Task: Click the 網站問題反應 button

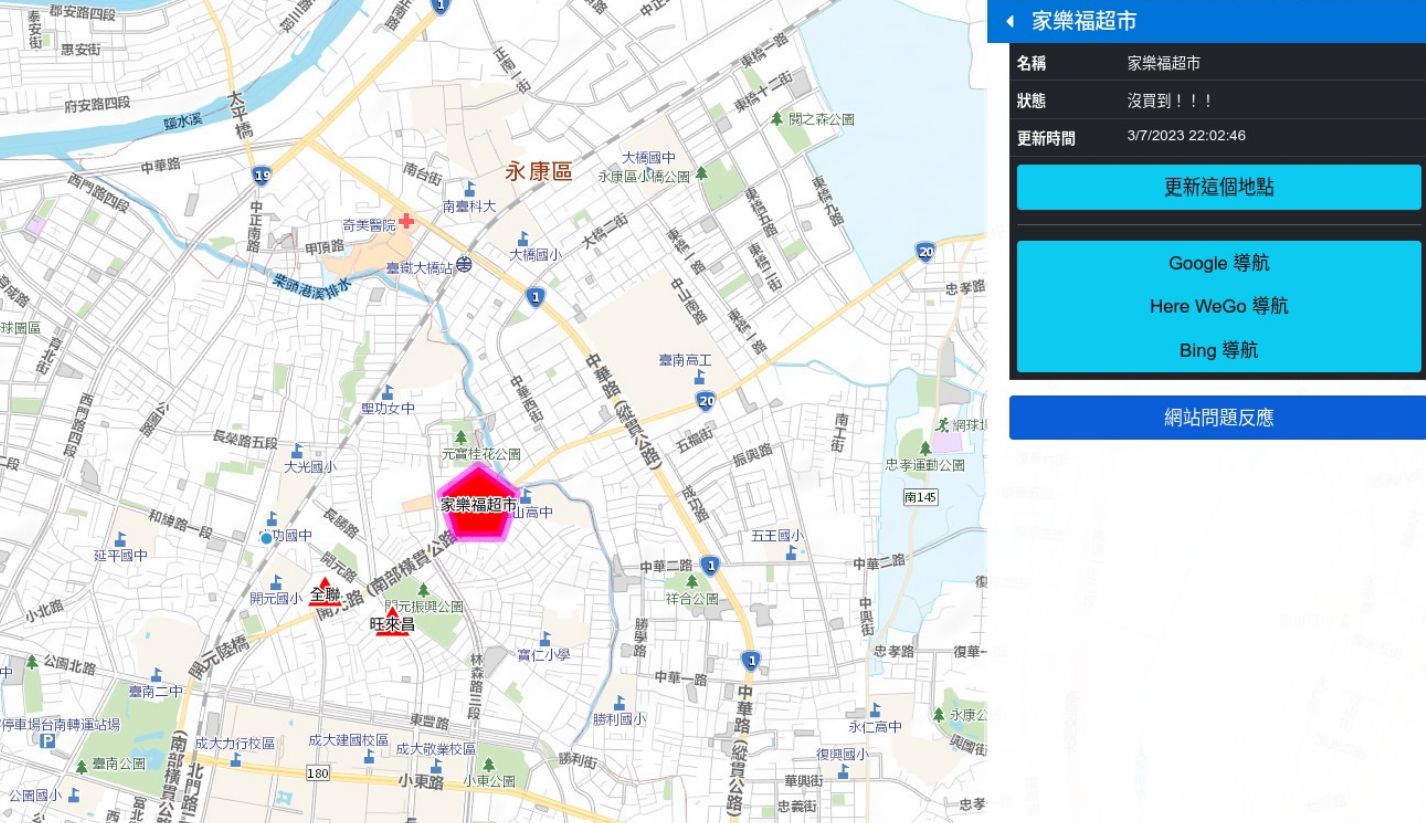Action: click(1217, 417)
